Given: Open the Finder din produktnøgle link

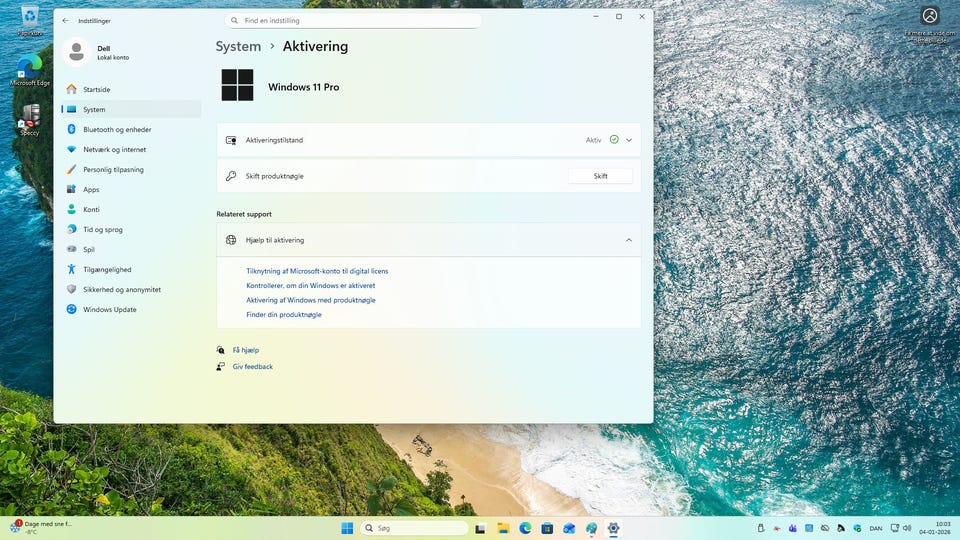Looking at the screenshot, I should tap(284, 314).
